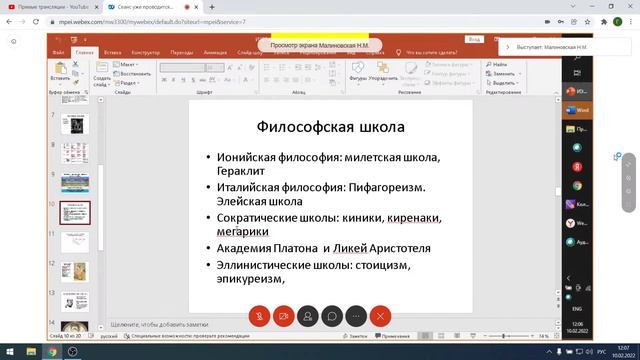Viewport: 640px width, 360px height.
Task: Switch to slide sorter view icon
Action: click(441, 336)
